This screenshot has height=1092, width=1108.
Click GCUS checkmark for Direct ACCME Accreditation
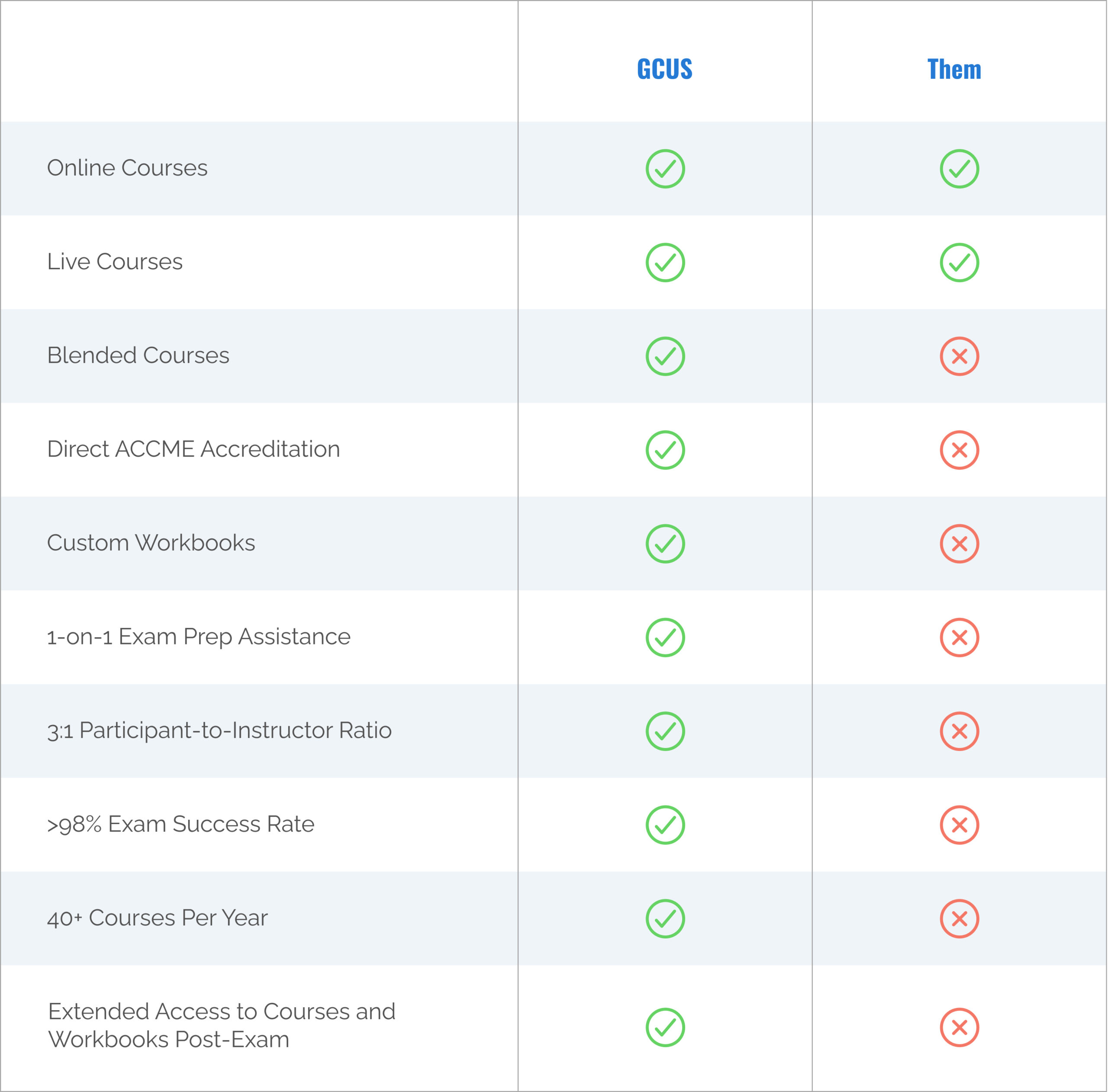coord(665,450)
